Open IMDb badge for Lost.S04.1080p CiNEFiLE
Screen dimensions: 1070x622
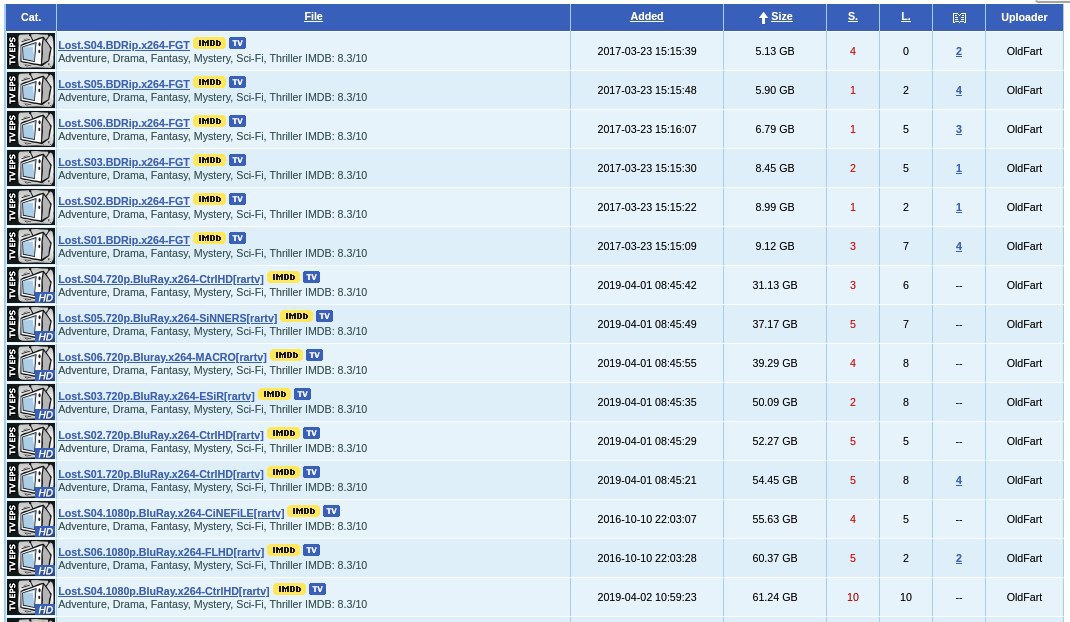(304, 511)
